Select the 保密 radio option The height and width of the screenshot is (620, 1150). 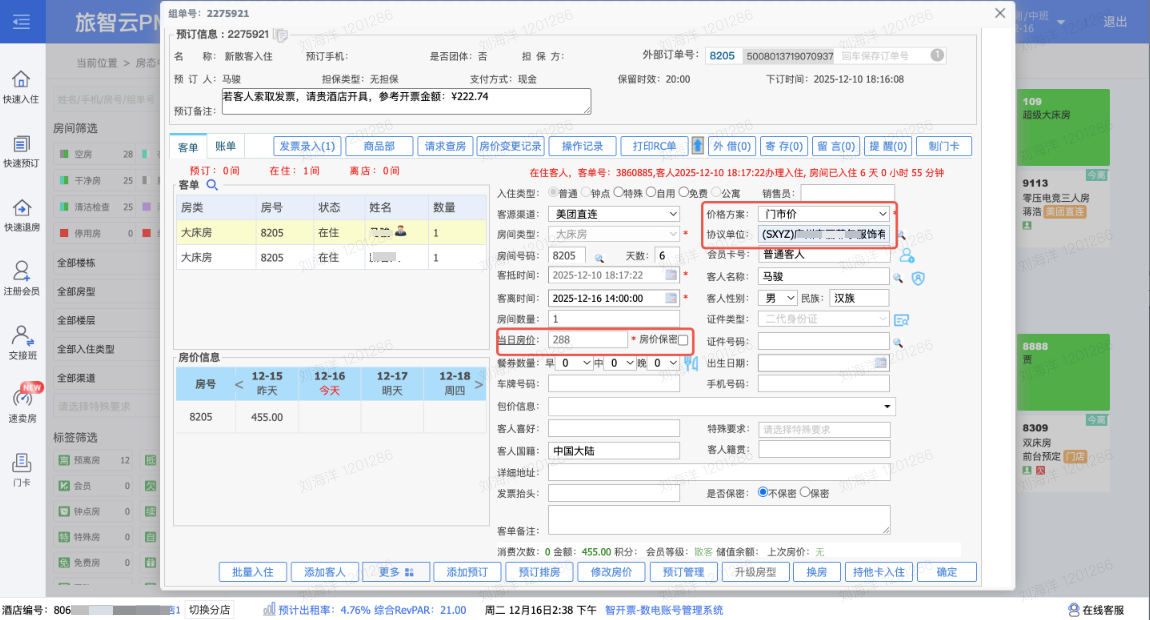click(x=804, y=493)
